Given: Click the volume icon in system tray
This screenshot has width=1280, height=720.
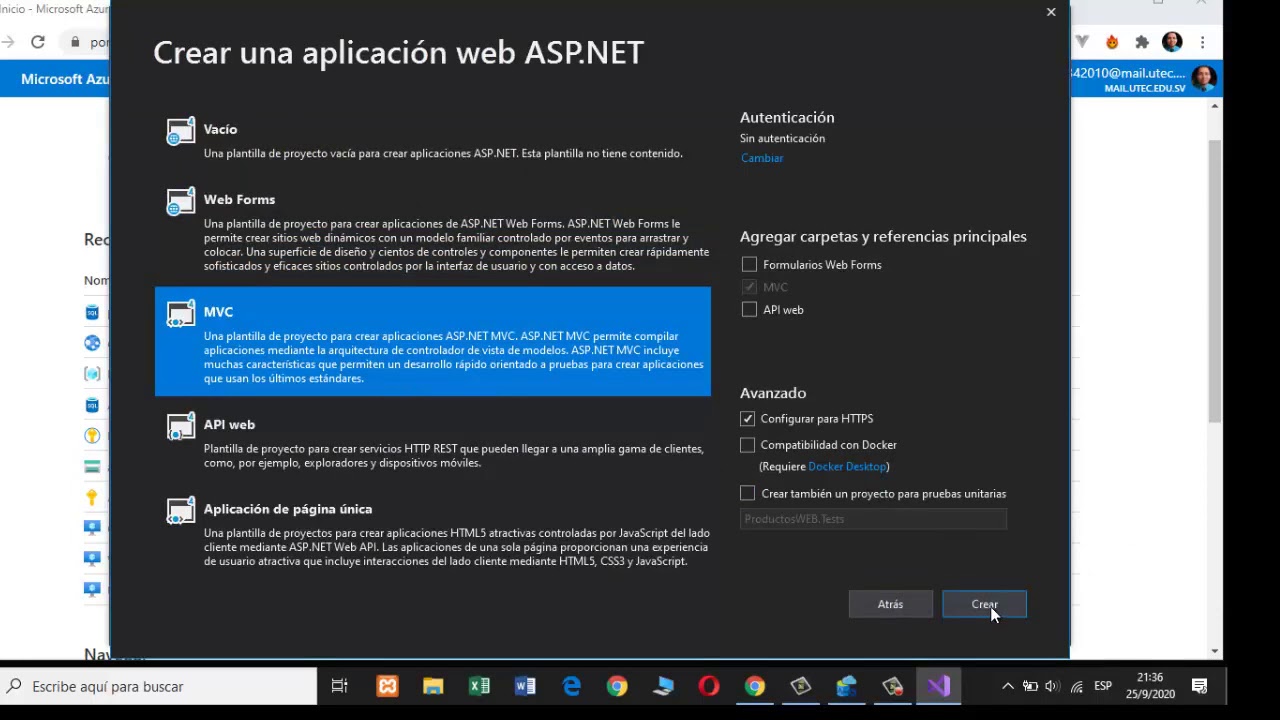Looking at the screenshot, I should (x=1052, y=686).
